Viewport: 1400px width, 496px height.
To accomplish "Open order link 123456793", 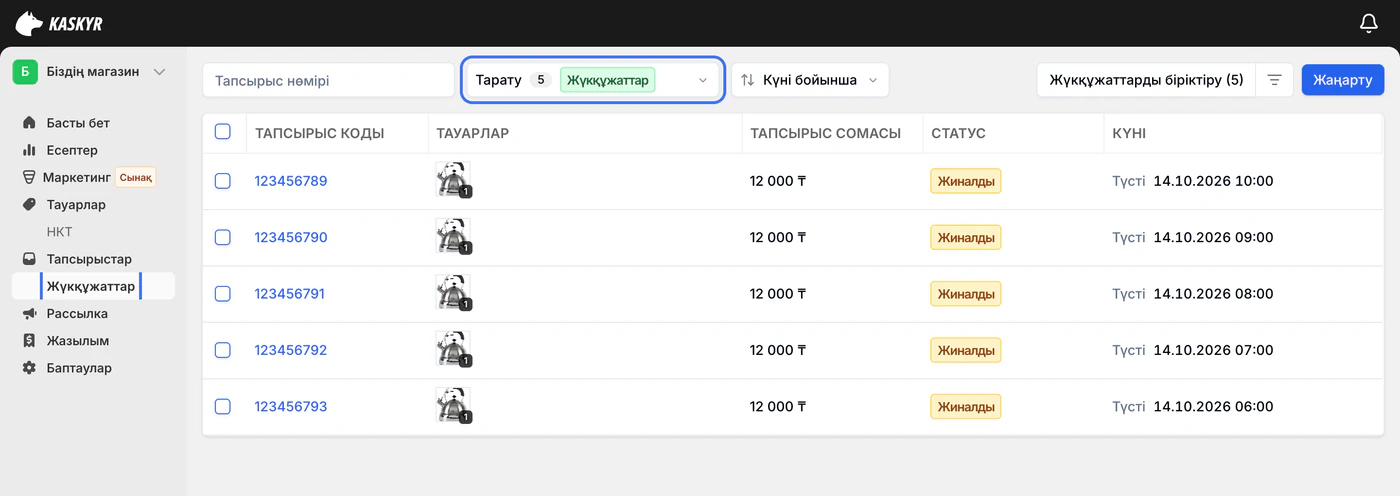I will tap(291, 407).
